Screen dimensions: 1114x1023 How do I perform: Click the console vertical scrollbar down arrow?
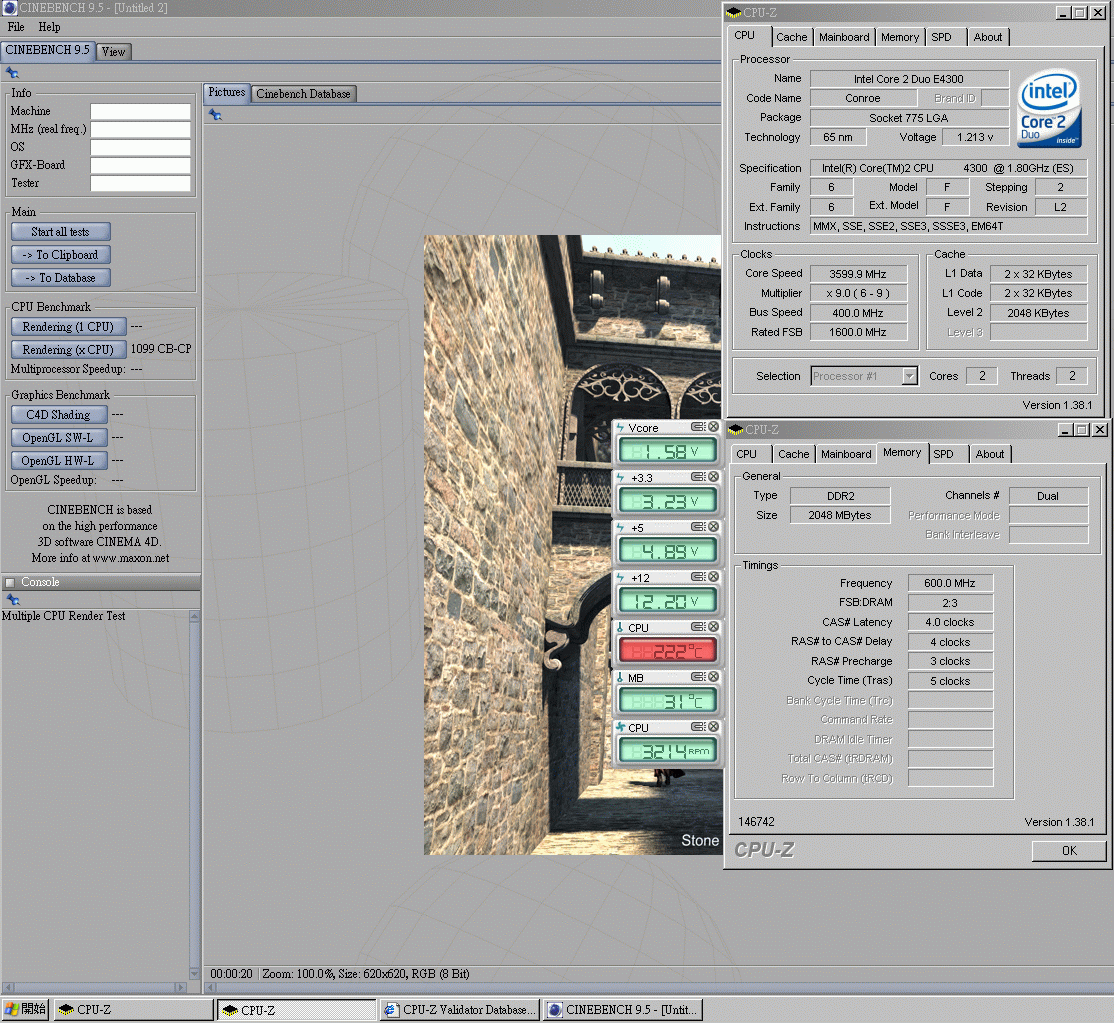195,973
